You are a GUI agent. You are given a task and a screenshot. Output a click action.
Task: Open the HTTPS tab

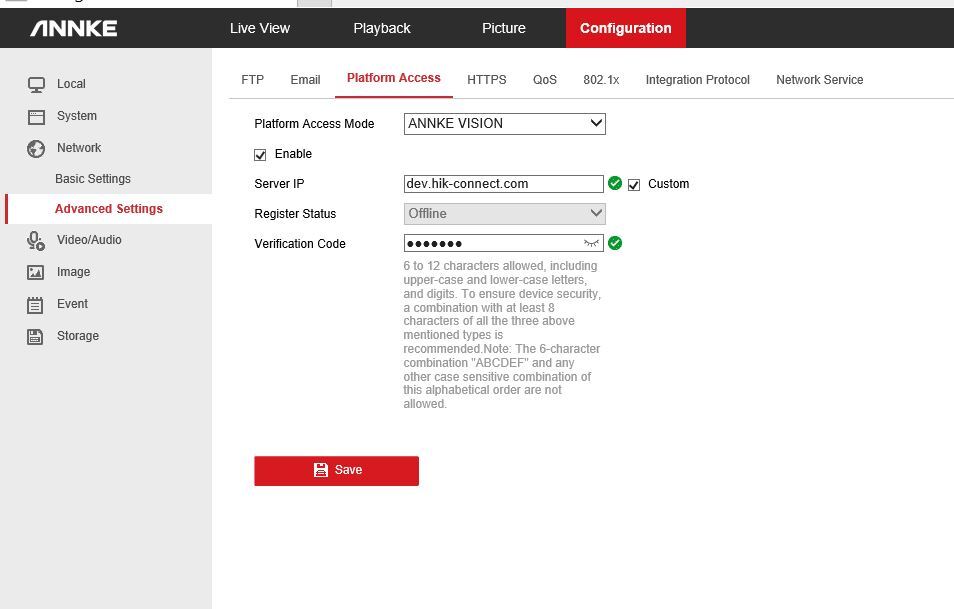tap(487, 80)
